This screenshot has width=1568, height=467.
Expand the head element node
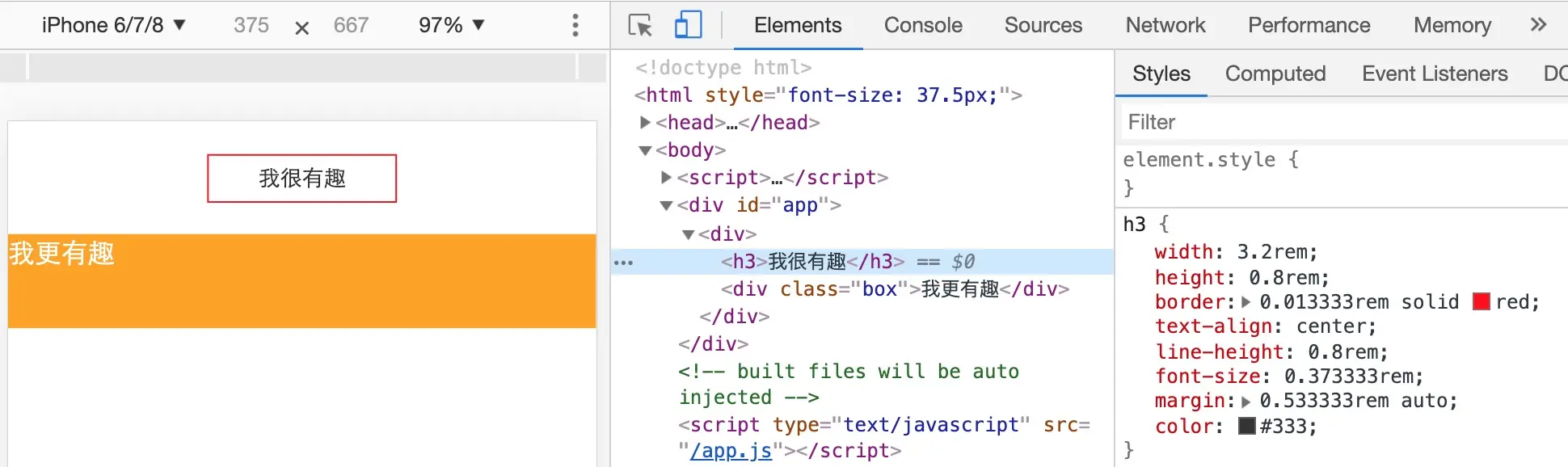click(x=645, y=122)
